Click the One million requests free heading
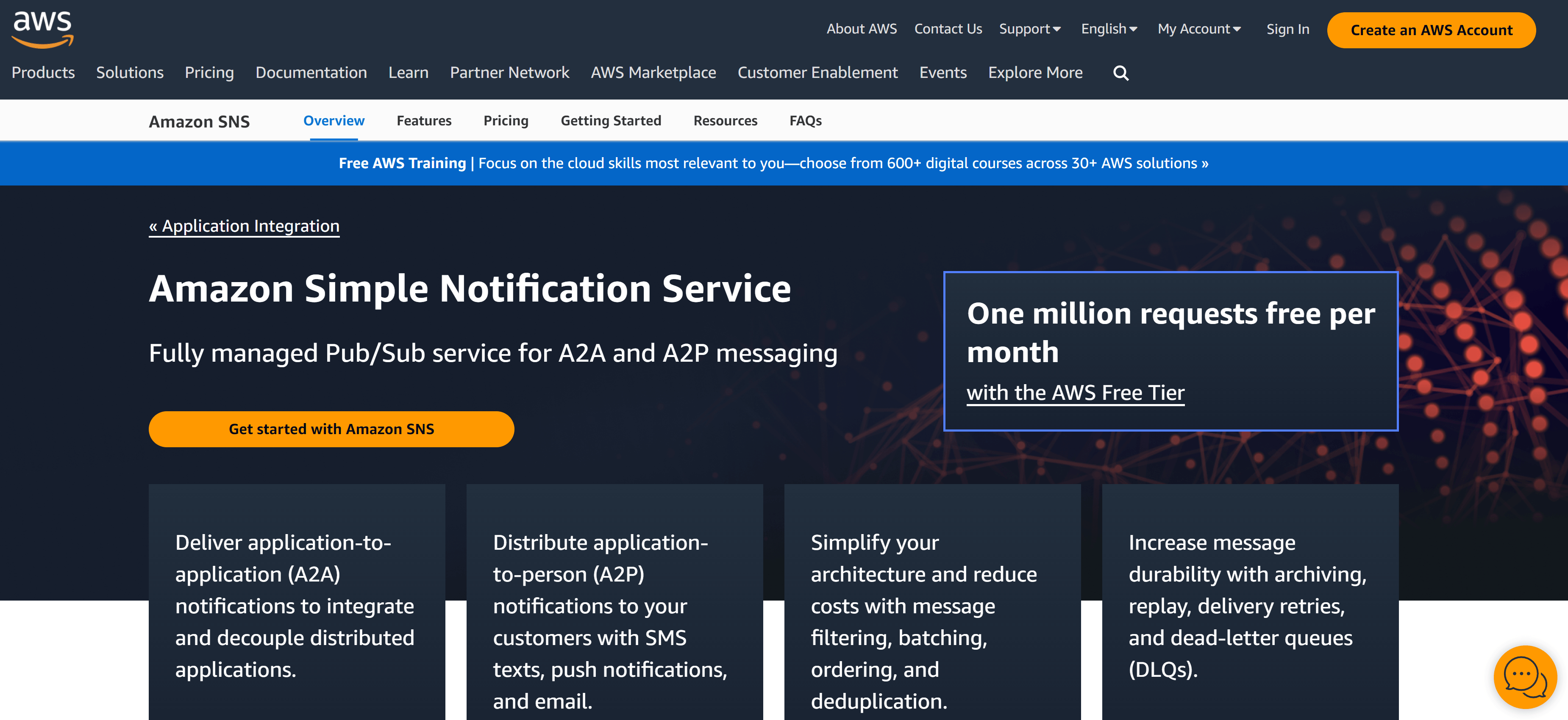Image resolution: width=1568 pixels, height=720 pixels. [x=1170, y=332]
